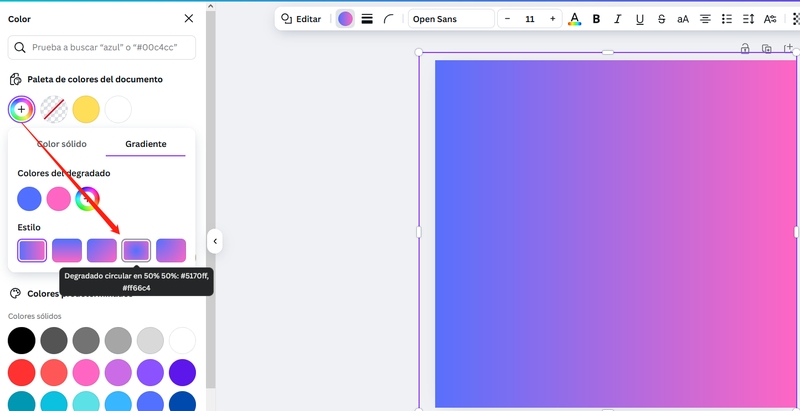Screen dimensions: 800x411
Task: Open the border style options
Action: point(367,19)
